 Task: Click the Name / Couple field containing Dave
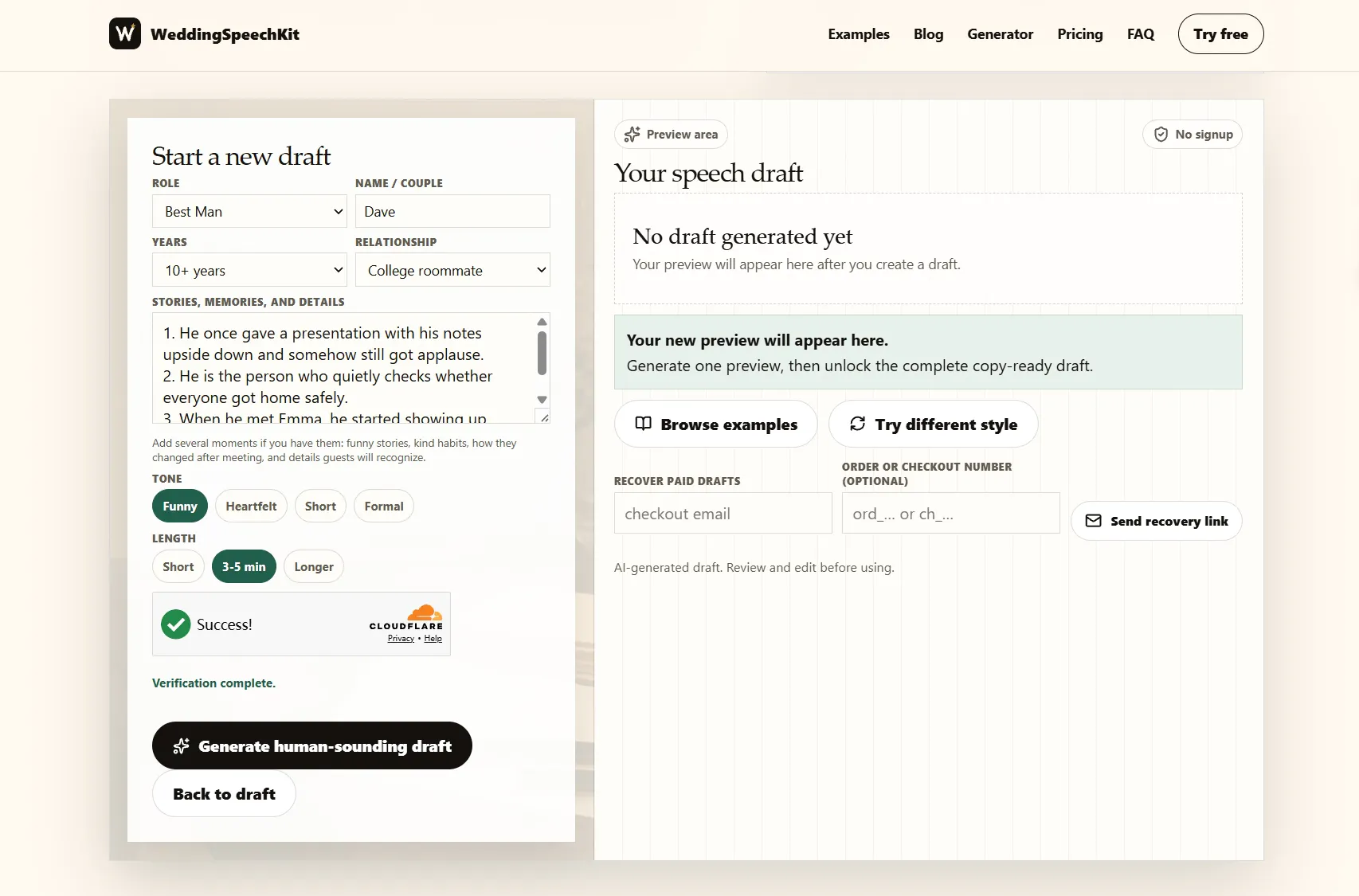click(x=452, y=211)
